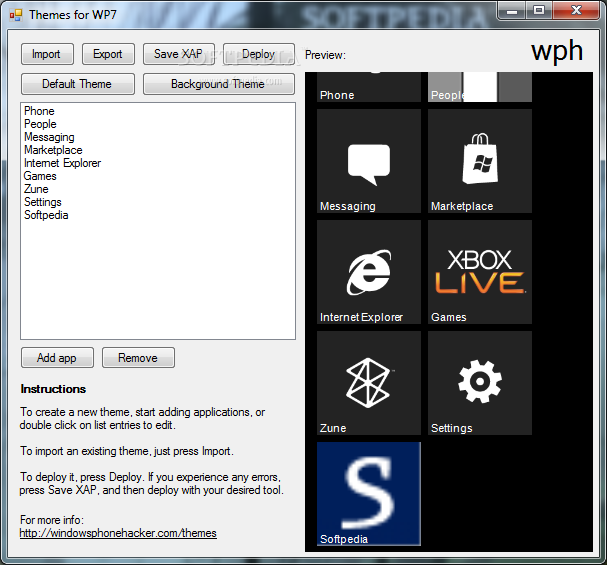Click the Xbox Live Games tile
Image resolution: width=607 pixels, height=565 pixels.
pos(480,272)
